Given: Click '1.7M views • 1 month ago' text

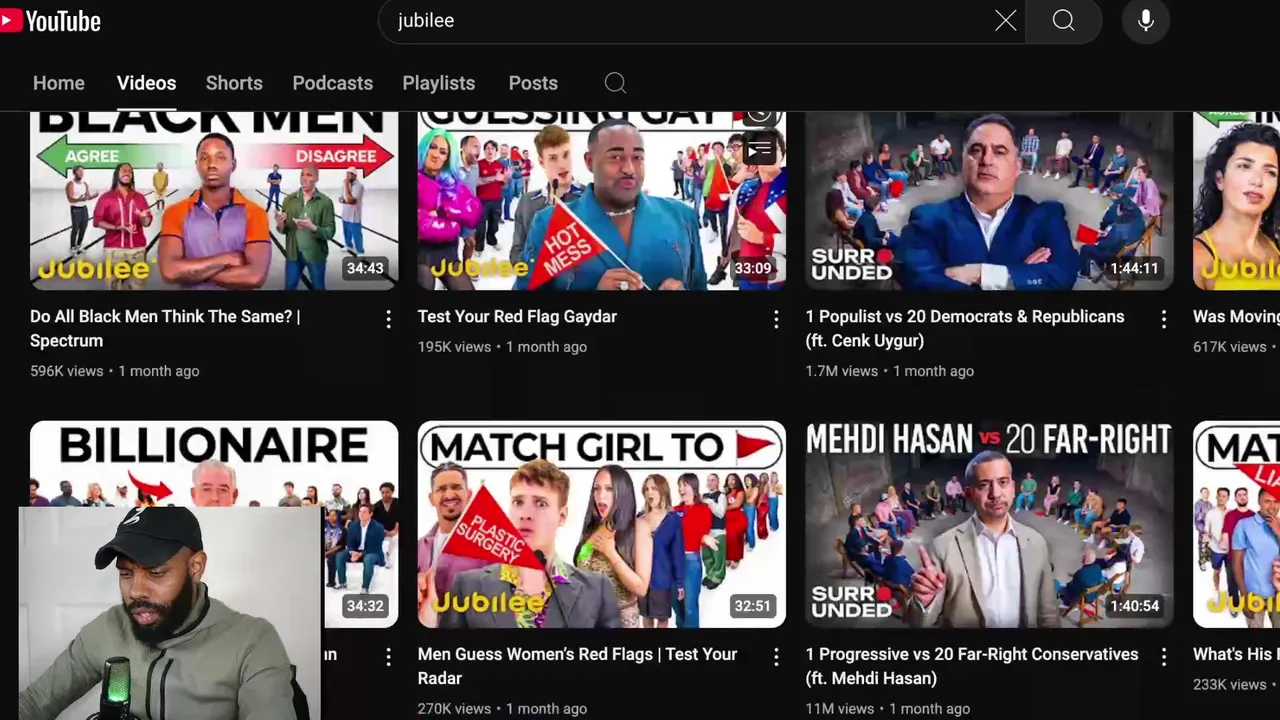Looking at the screenshot, I should [890, 371].
